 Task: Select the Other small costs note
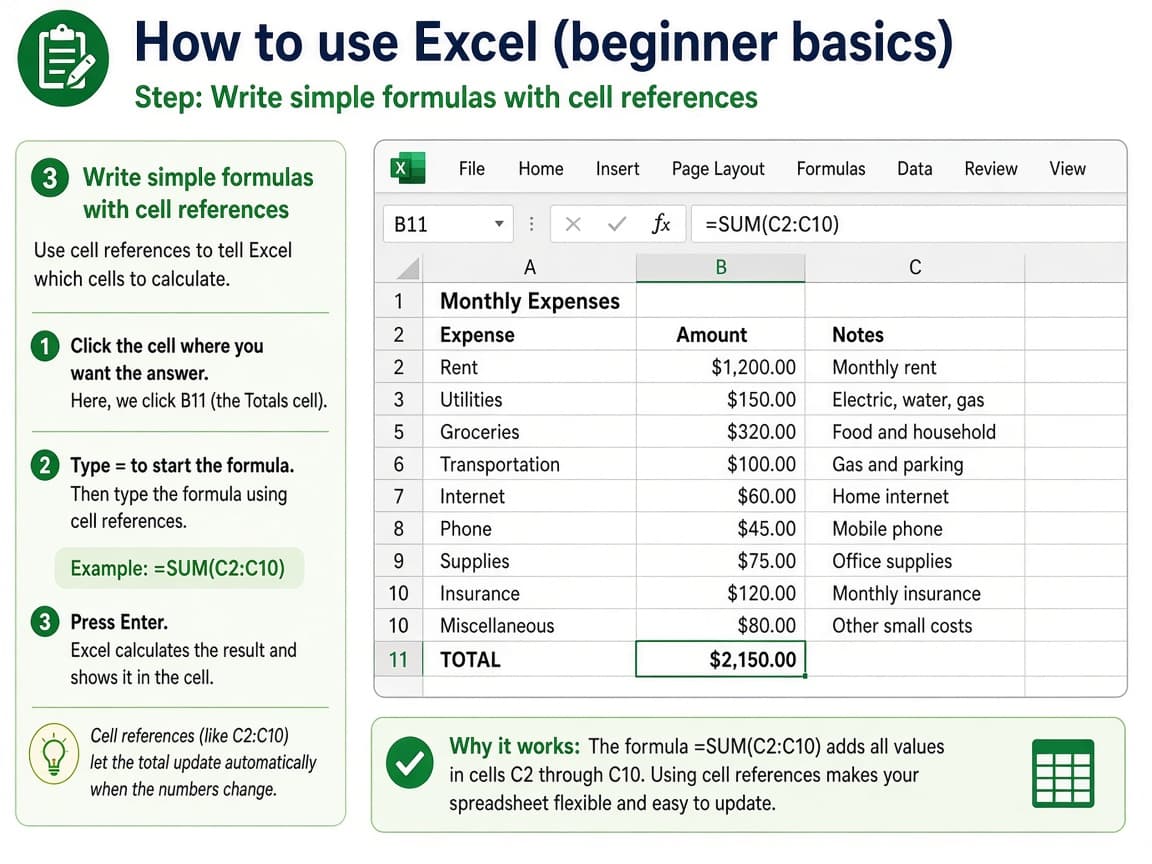click(x=915, y=626)
